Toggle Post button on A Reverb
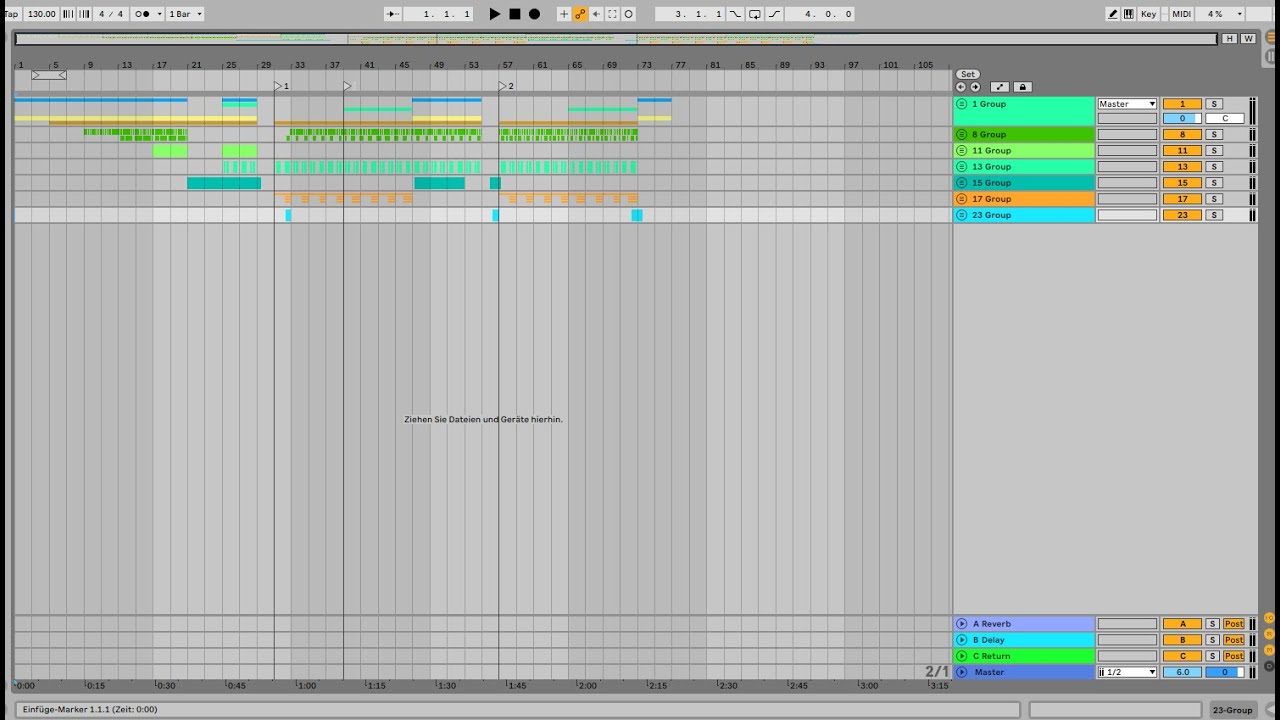The height and width of the screenshot is (720, 1280). click(1234, 624)
